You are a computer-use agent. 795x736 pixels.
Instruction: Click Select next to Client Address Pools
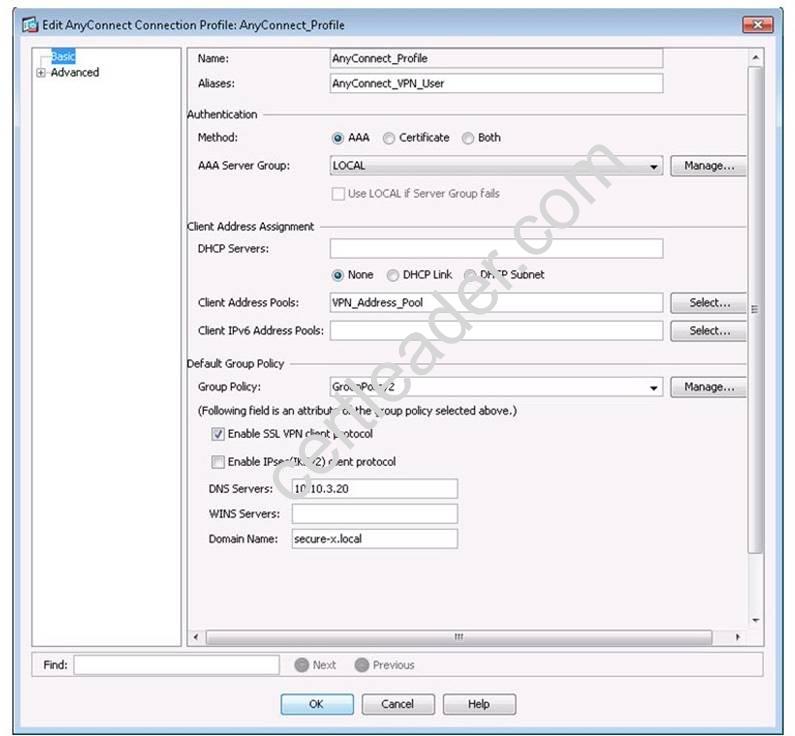click(x=708, y=303)
